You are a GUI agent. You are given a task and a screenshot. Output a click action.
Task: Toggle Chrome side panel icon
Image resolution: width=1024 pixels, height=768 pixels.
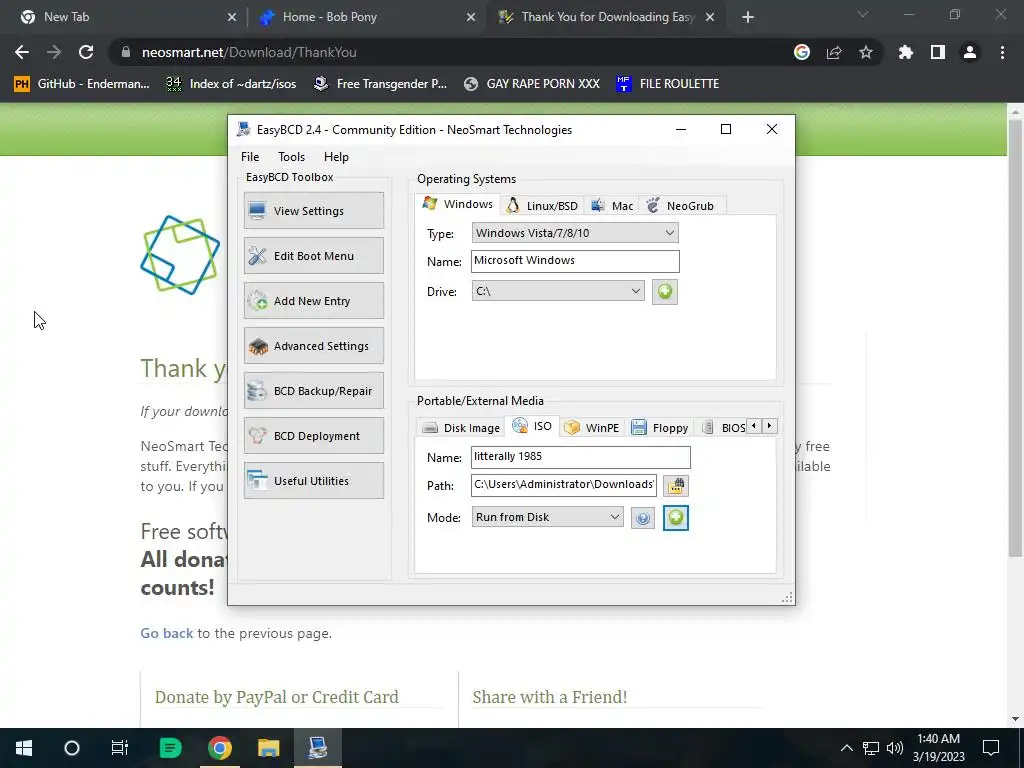pos(938,52)
